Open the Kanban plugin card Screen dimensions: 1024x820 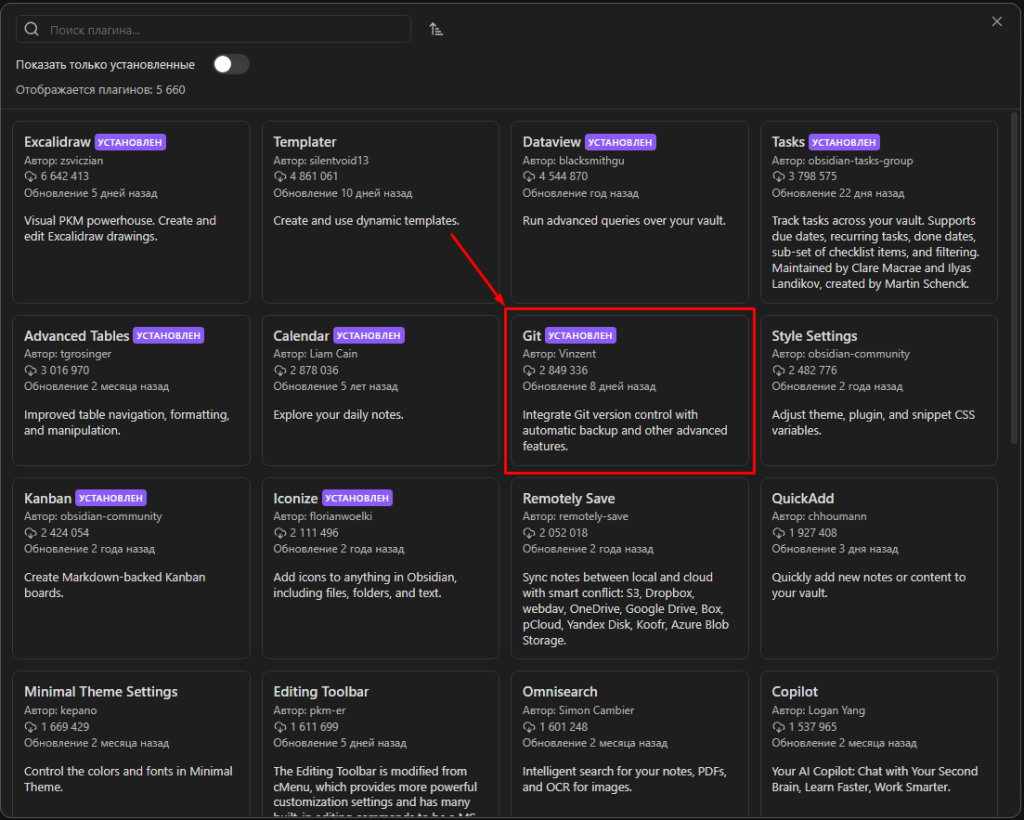pyautogui.click(x=131, y=568)
